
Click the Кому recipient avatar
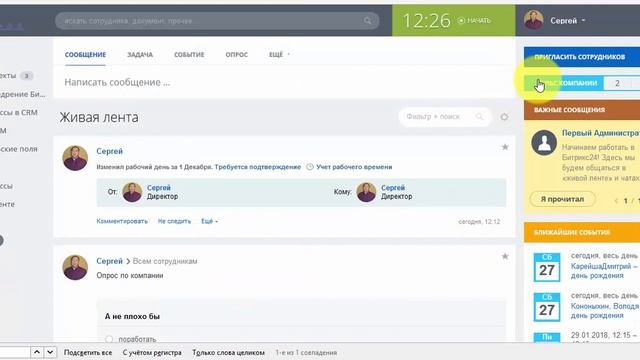366,192
